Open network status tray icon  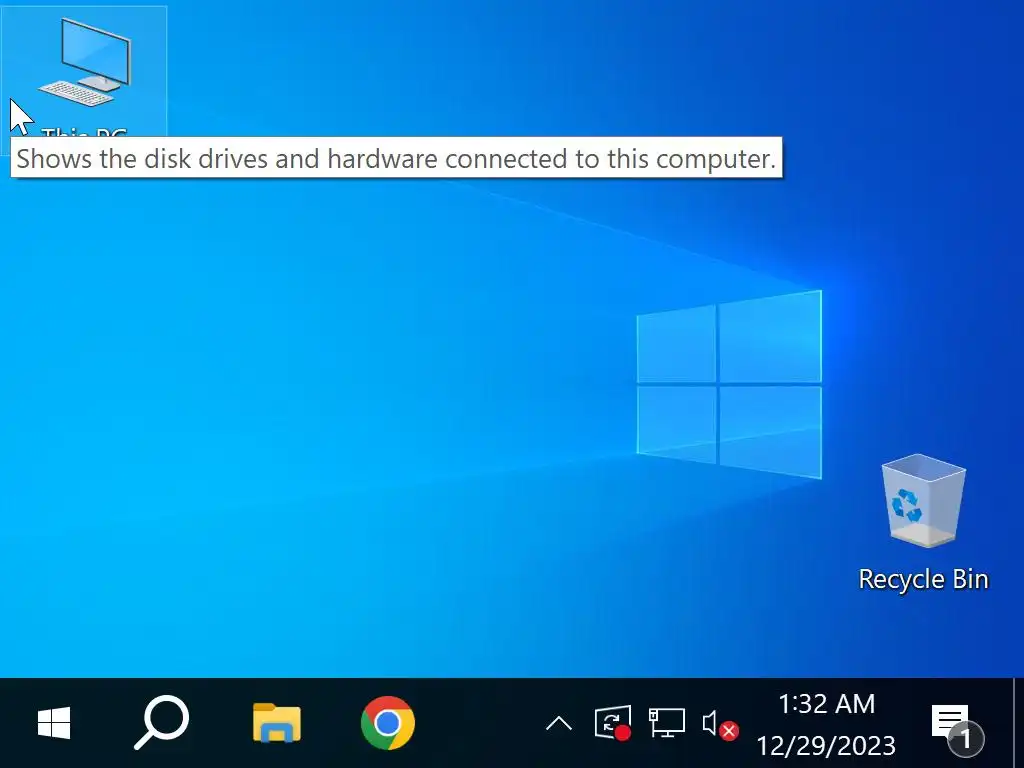click(666, 723)
